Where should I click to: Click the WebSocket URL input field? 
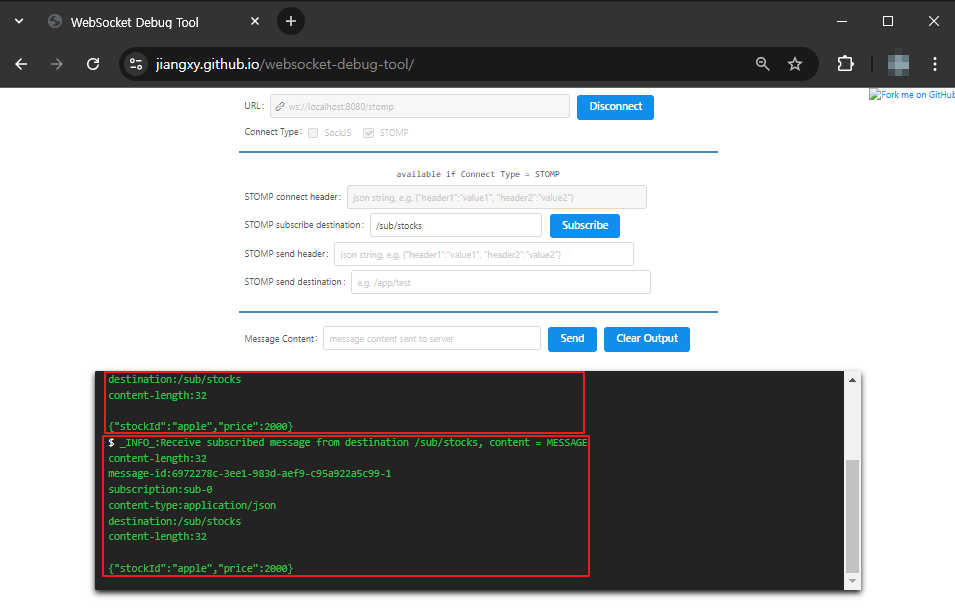point(420,106)
